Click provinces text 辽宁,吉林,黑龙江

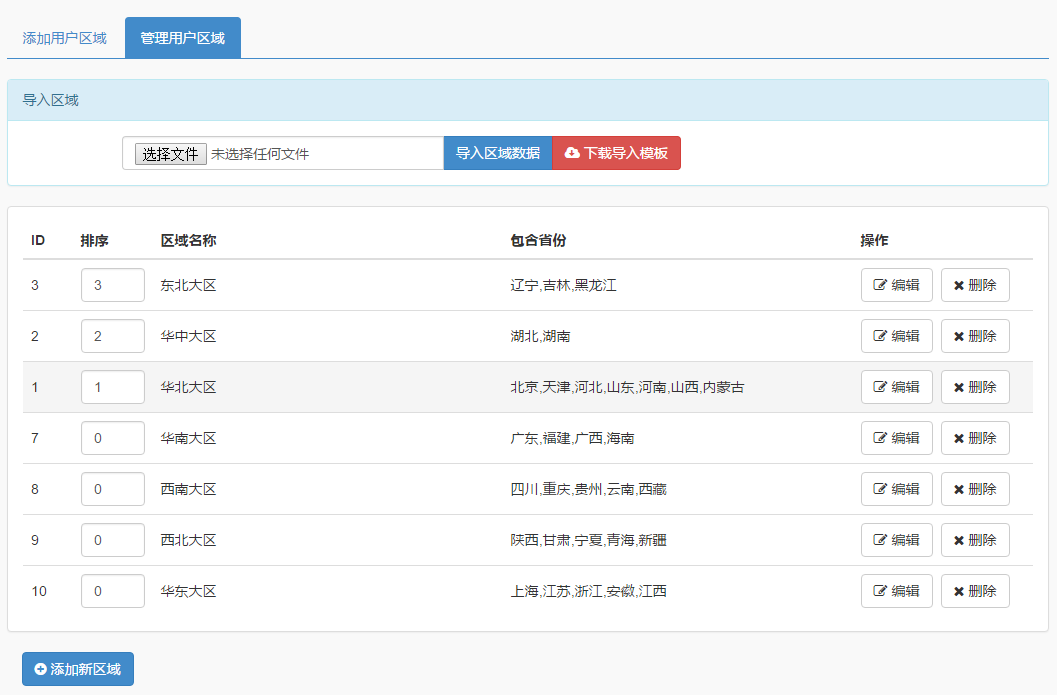pos(564,285)
